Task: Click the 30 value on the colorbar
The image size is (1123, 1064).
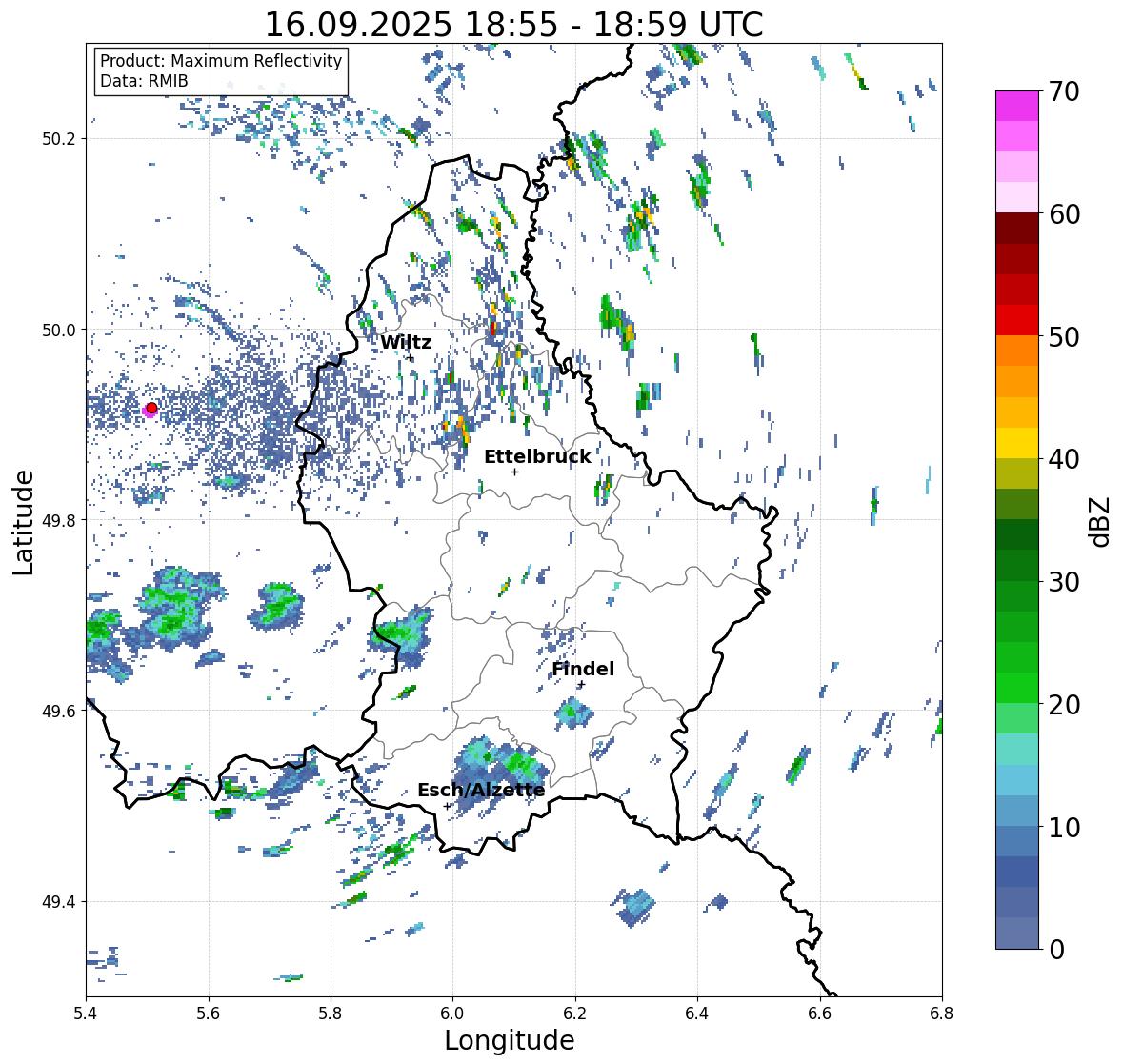Action: (1063, 582)
